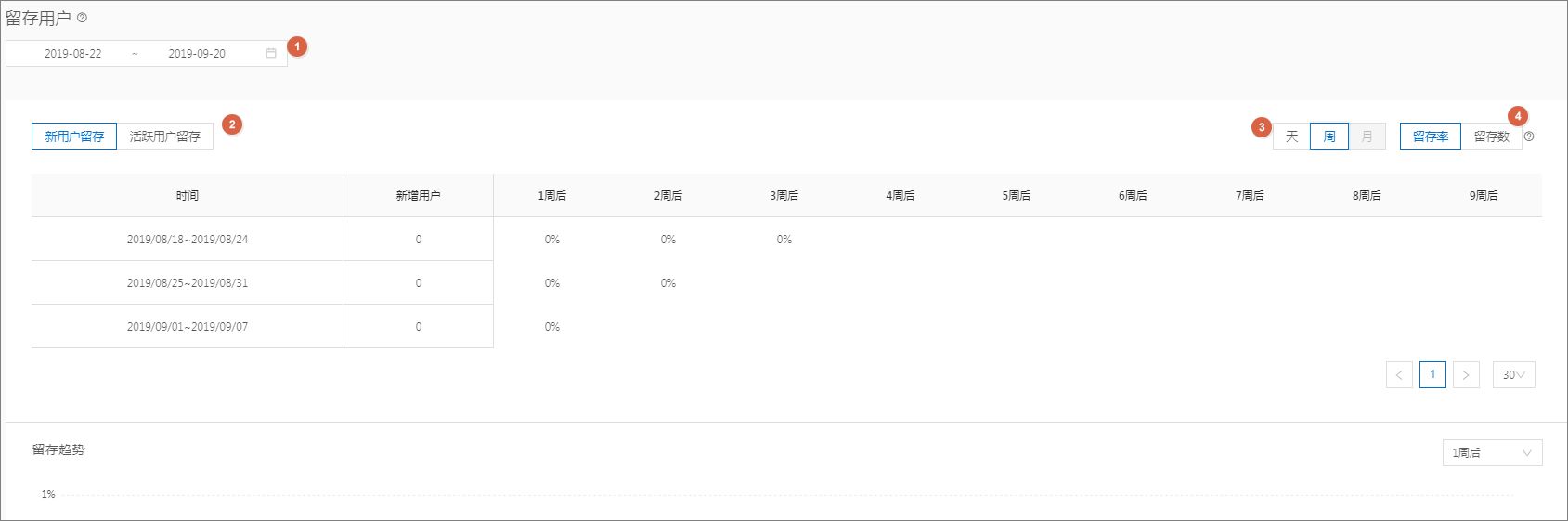Switch to 活跃用户留存 tab
The height and width of the screenshot is (521, 1568).
click(165, 137)
